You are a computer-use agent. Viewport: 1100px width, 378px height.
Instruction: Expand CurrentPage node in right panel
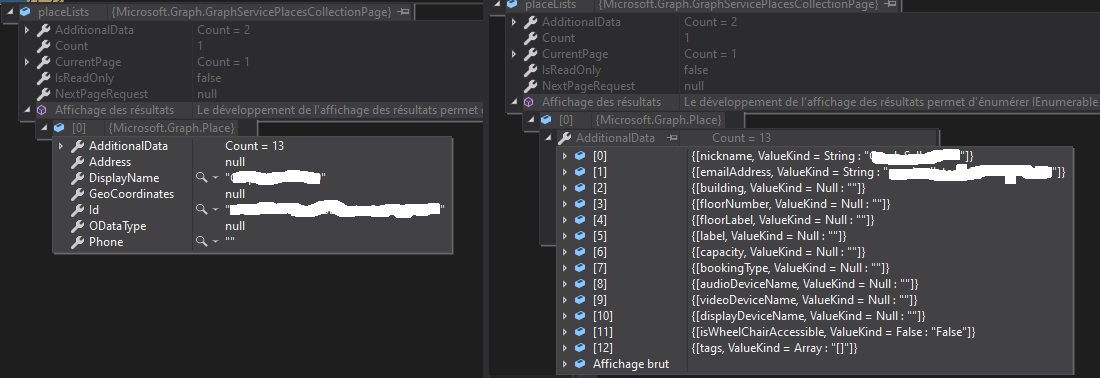(x=514, y=54)
